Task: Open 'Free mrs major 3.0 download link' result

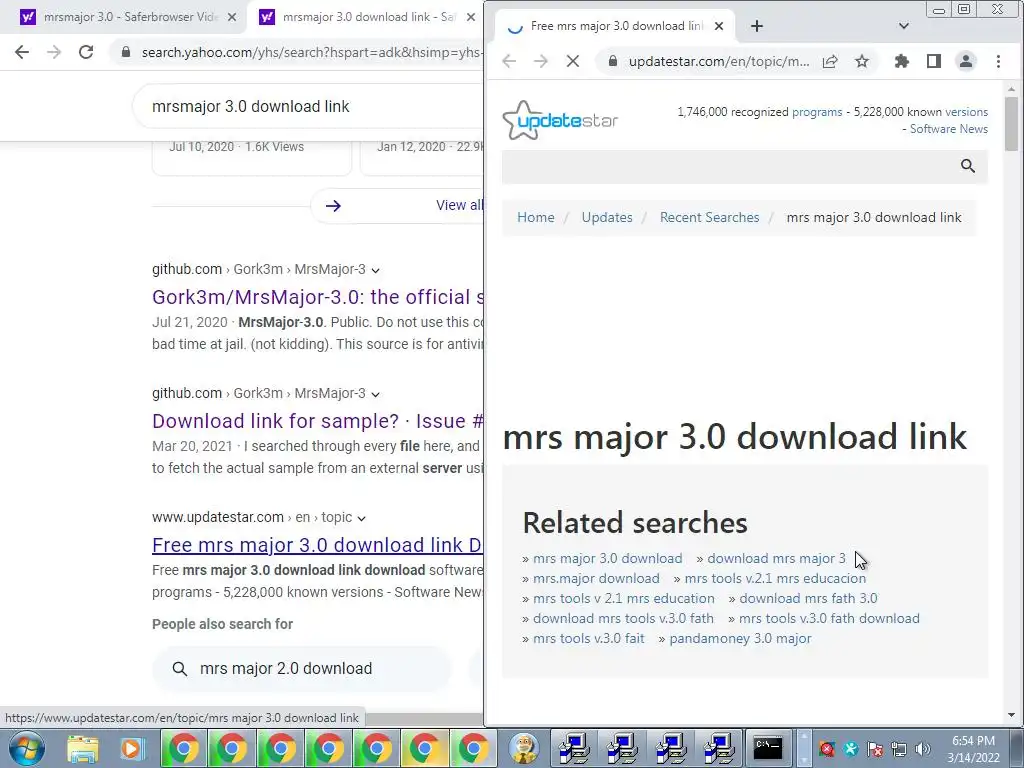Action: (317, 545)
